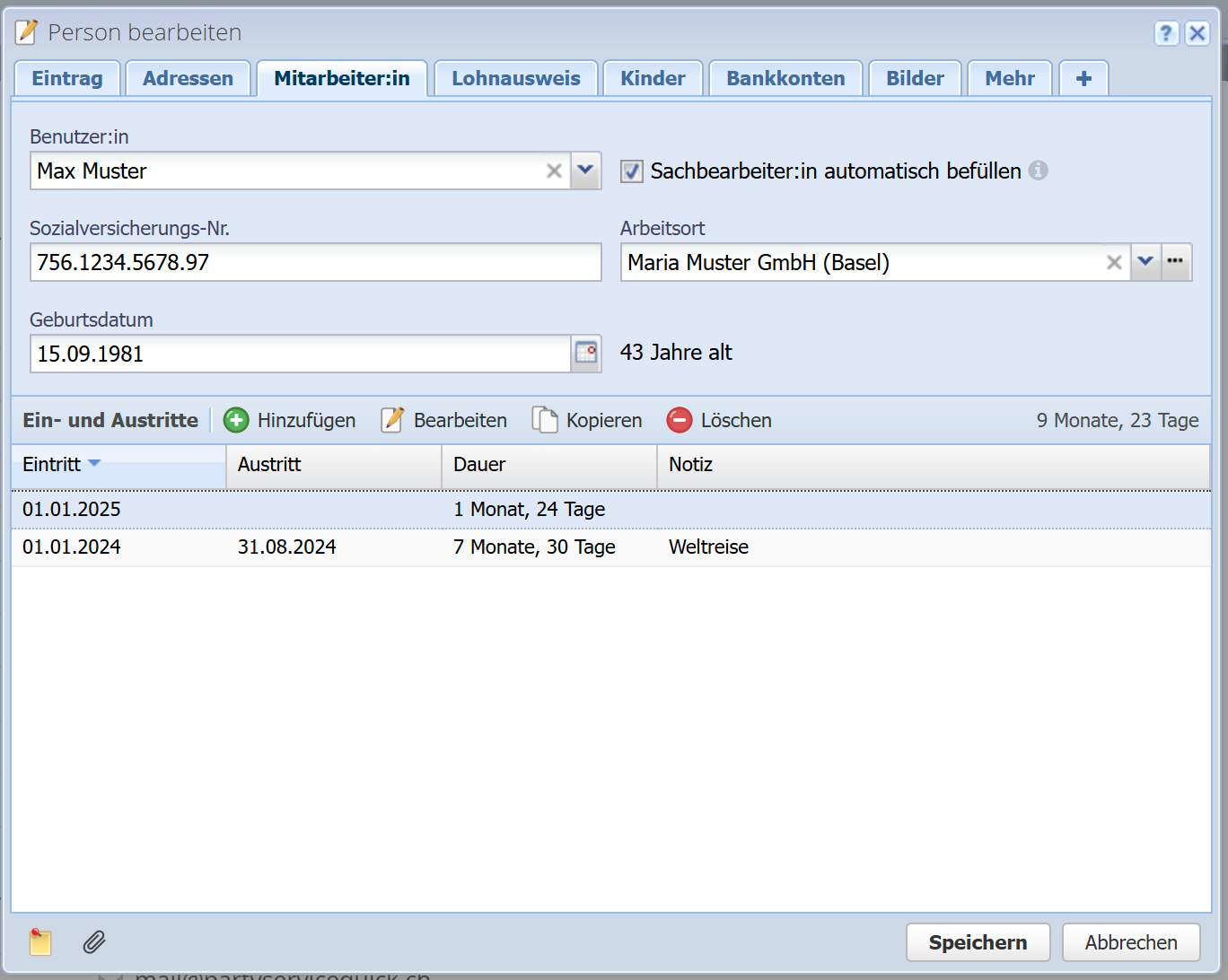This screenshot has height=980, width=1228.
Task: Click the info icon beside Sachbearbeiter:in option
Action: pos(1039,171)
